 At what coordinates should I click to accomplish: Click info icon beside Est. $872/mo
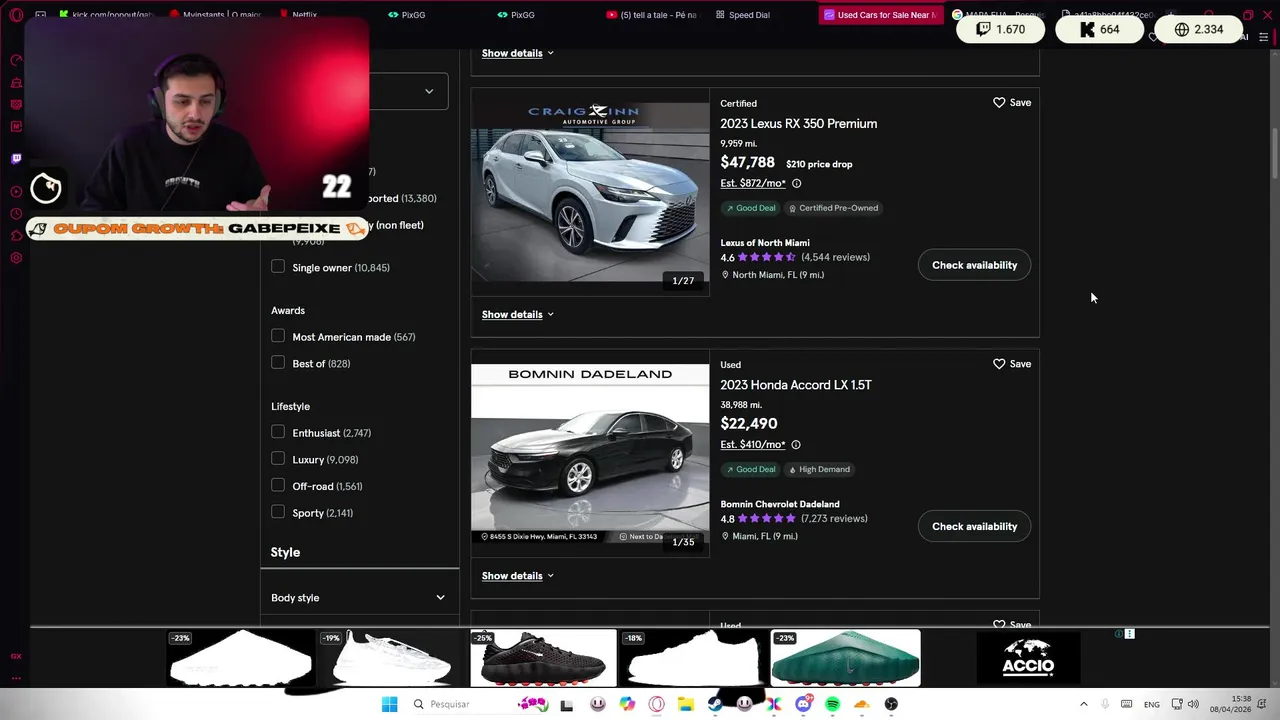[x=796, y=184]
